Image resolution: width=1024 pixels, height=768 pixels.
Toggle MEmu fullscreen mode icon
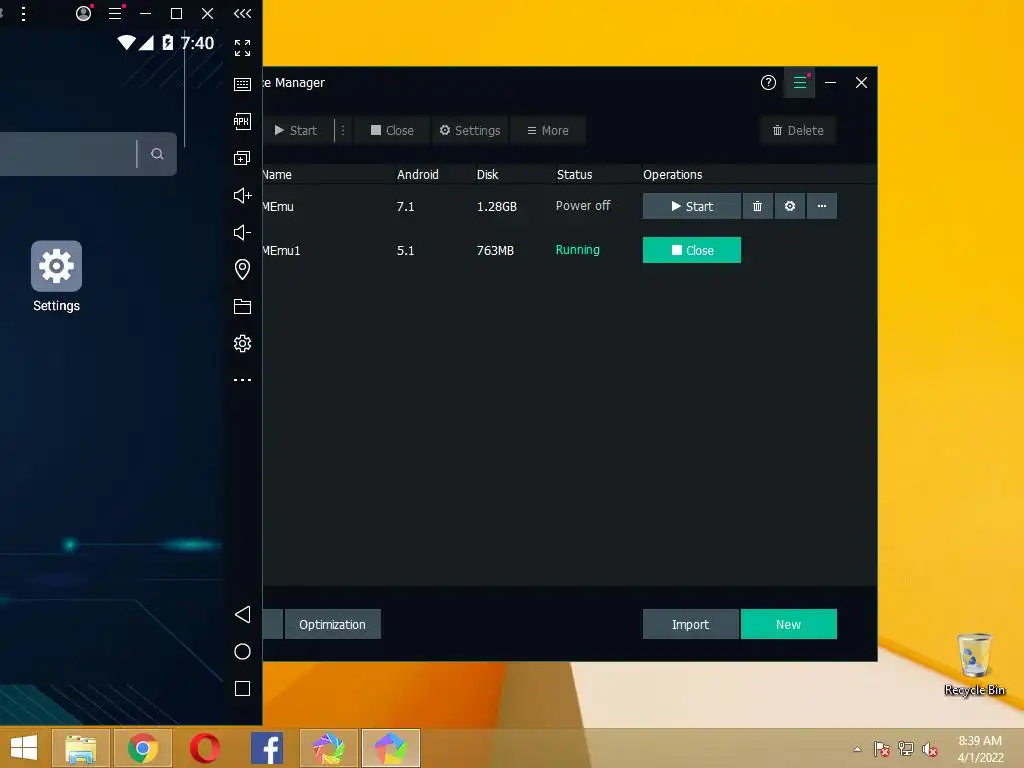242,48
